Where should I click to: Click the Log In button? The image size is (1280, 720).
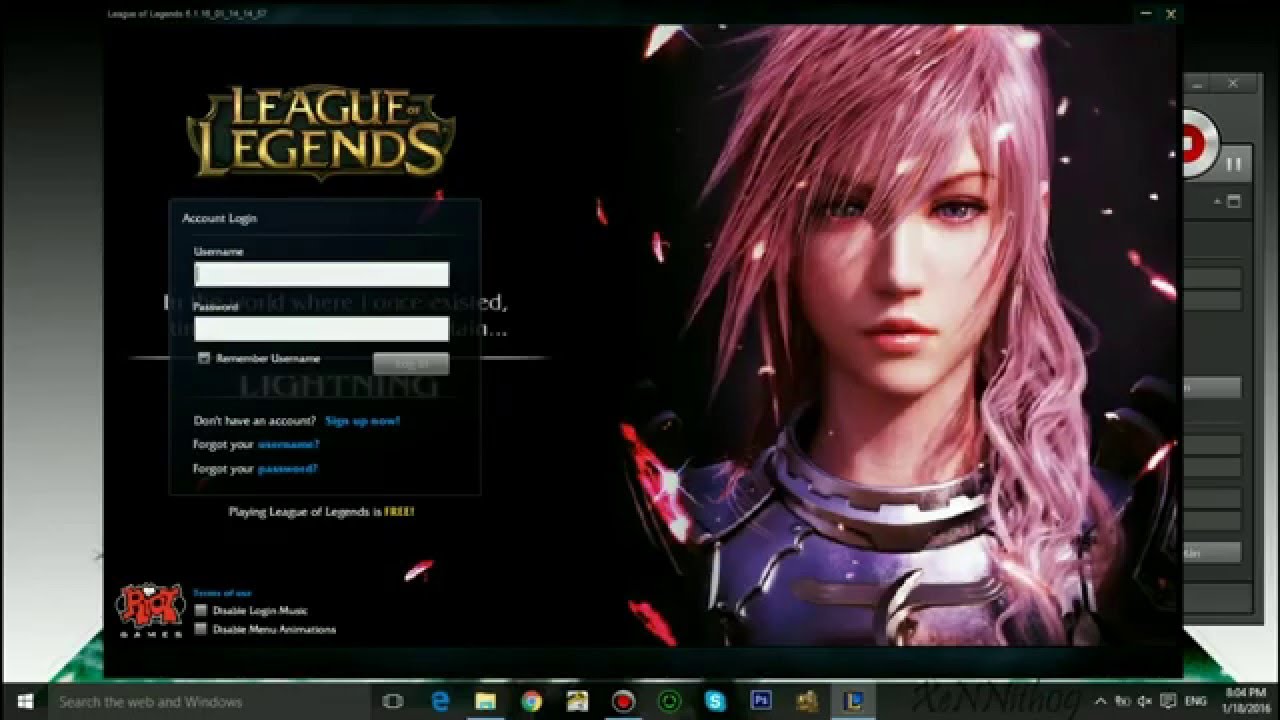click(411, 364)
